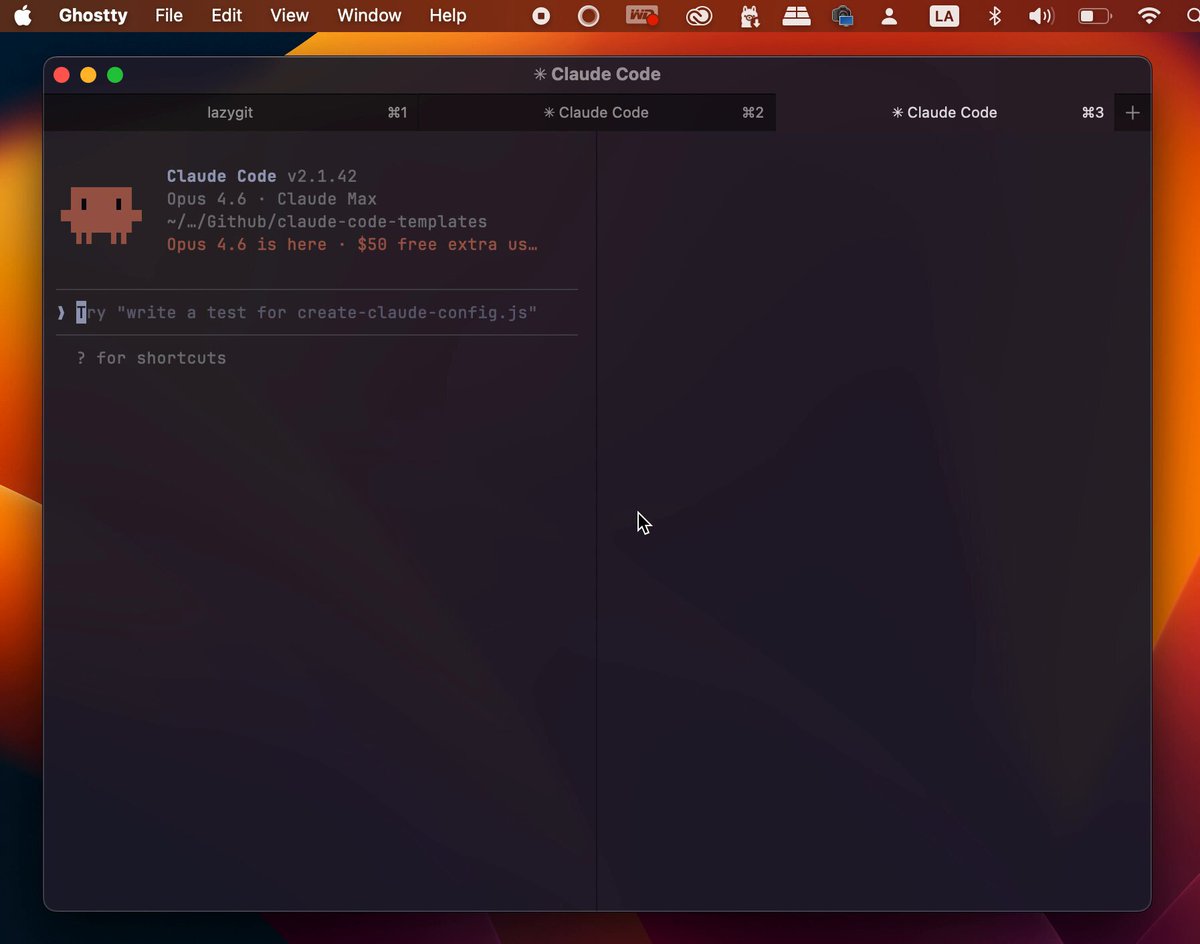Open the Creative Cloud menu bar icon

(x=698, y=16)
